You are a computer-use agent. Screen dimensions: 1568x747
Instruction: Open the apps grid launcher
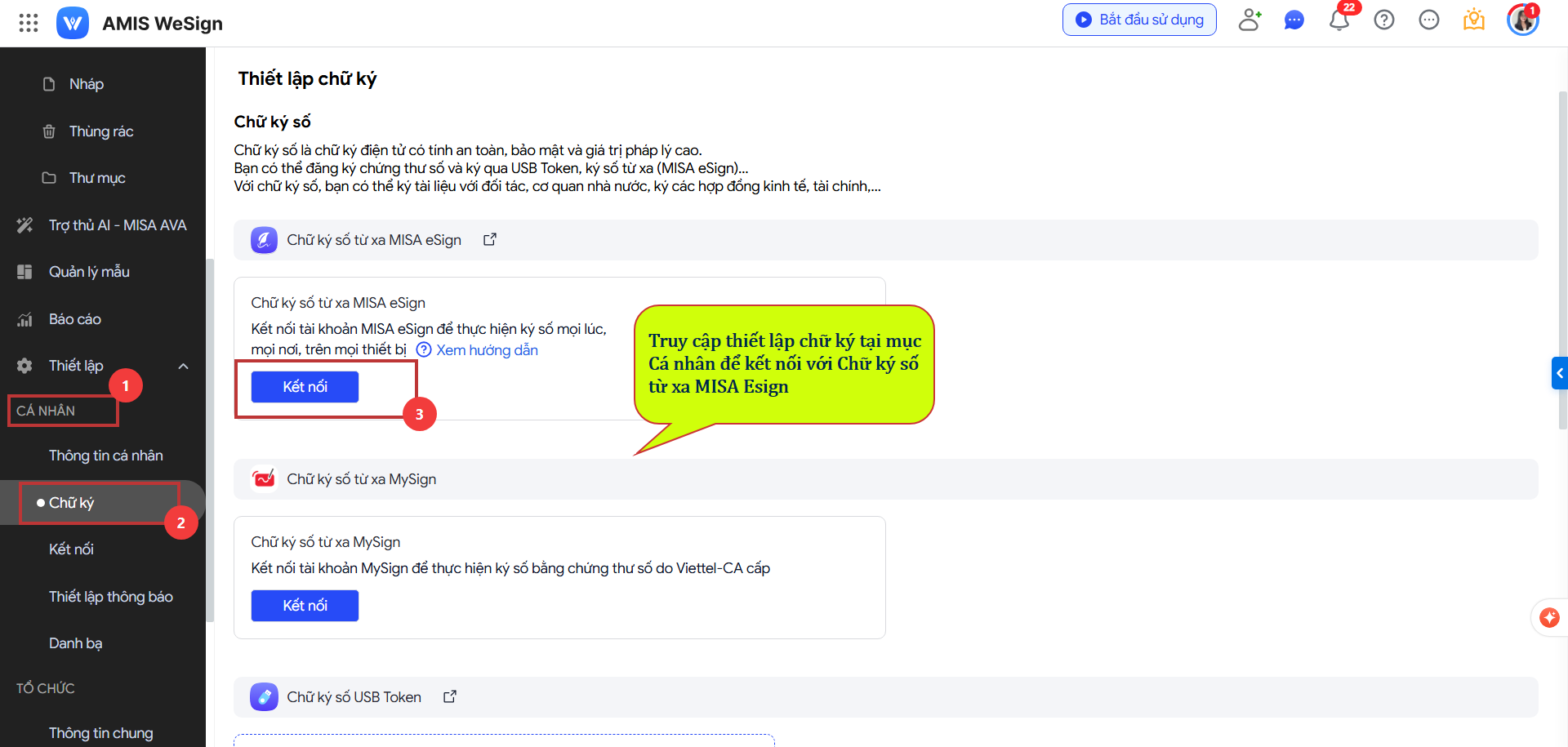(x=29, y=23)
